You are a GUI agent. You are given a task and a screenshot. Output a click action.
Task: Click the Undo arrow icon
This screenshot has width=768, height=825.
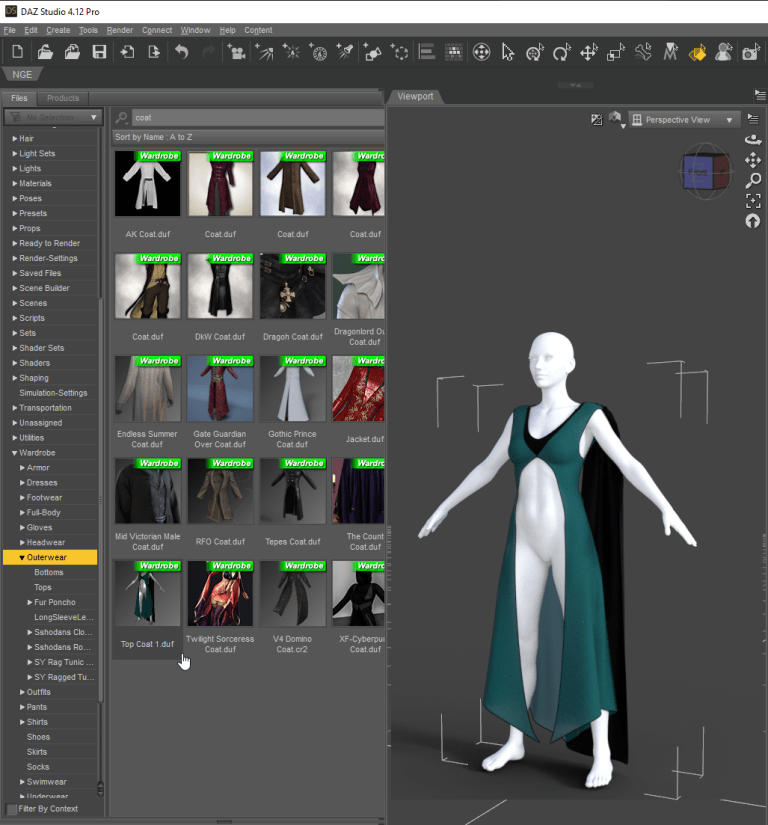(181, 52)
